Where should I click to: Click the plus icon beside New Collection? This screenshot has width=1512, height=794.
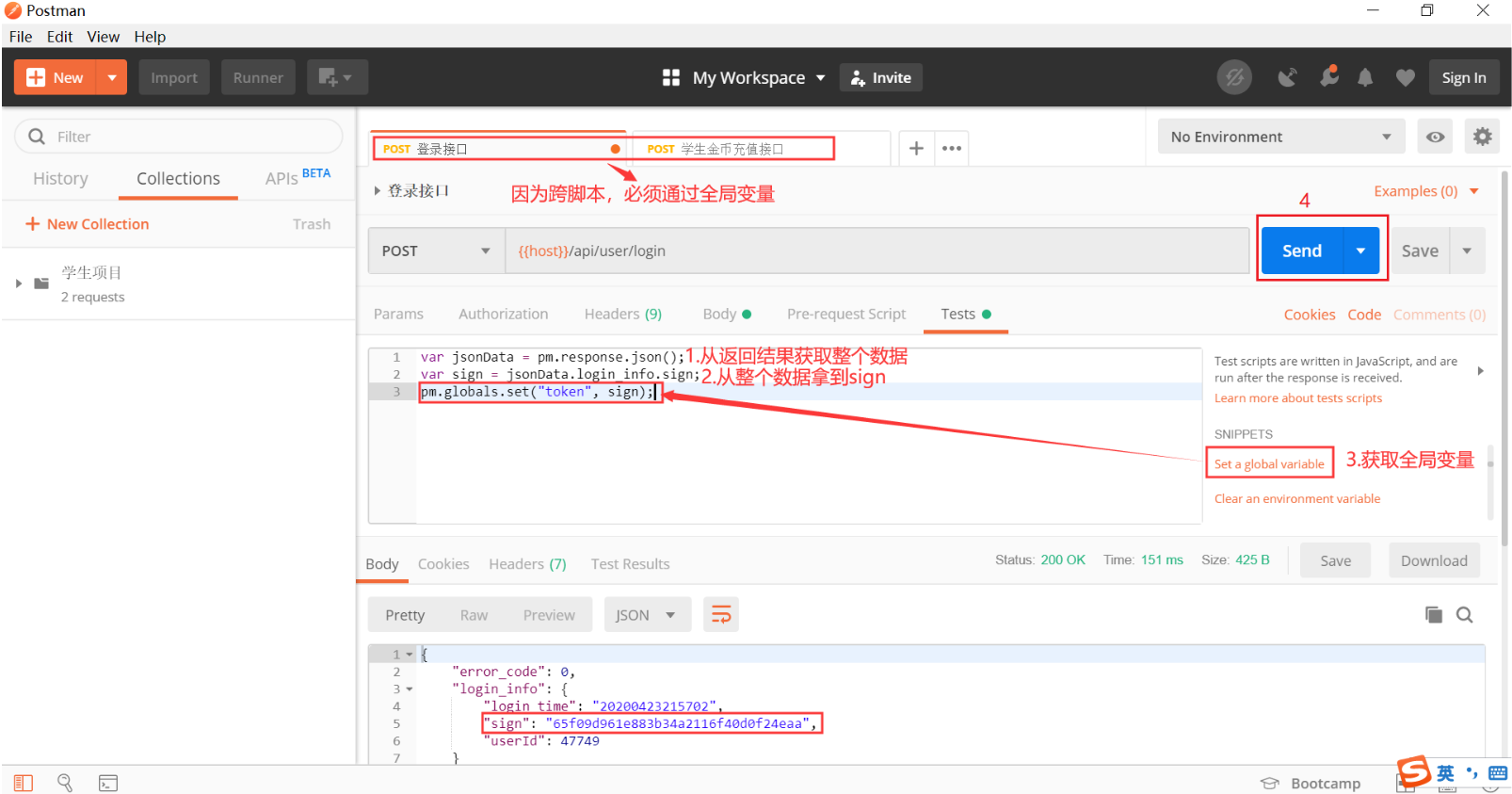(x=33, y=223)
